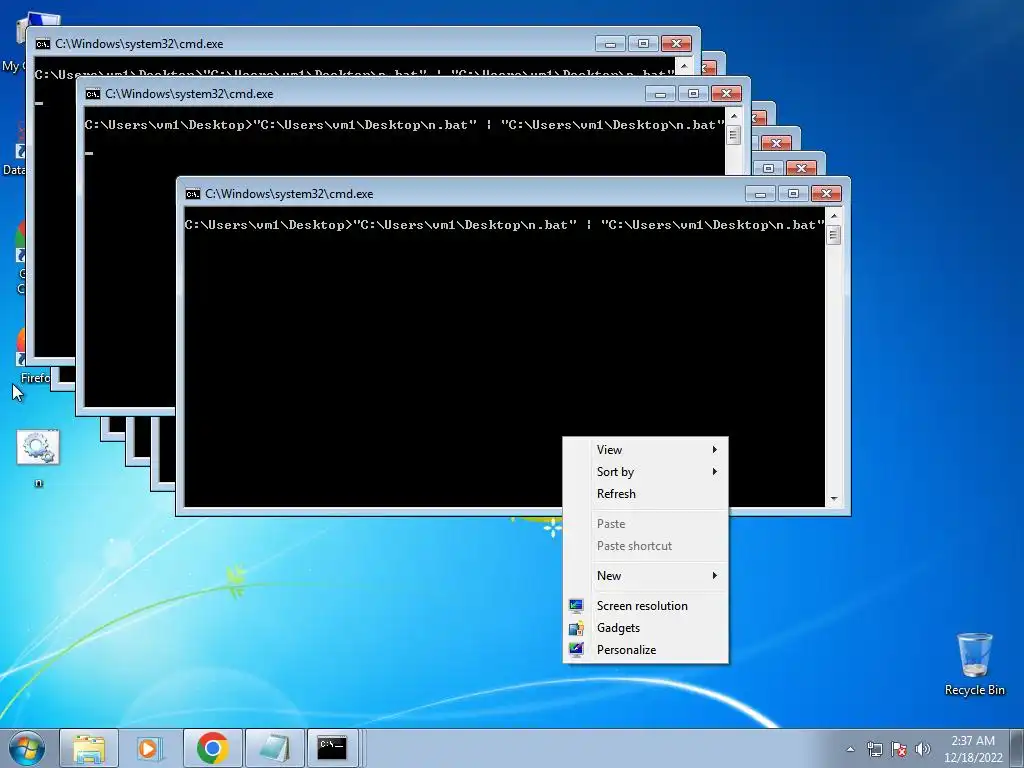The image size is (1024, 768).
Task: Open the network status tray icon
Action: click(x=874, y=749)
